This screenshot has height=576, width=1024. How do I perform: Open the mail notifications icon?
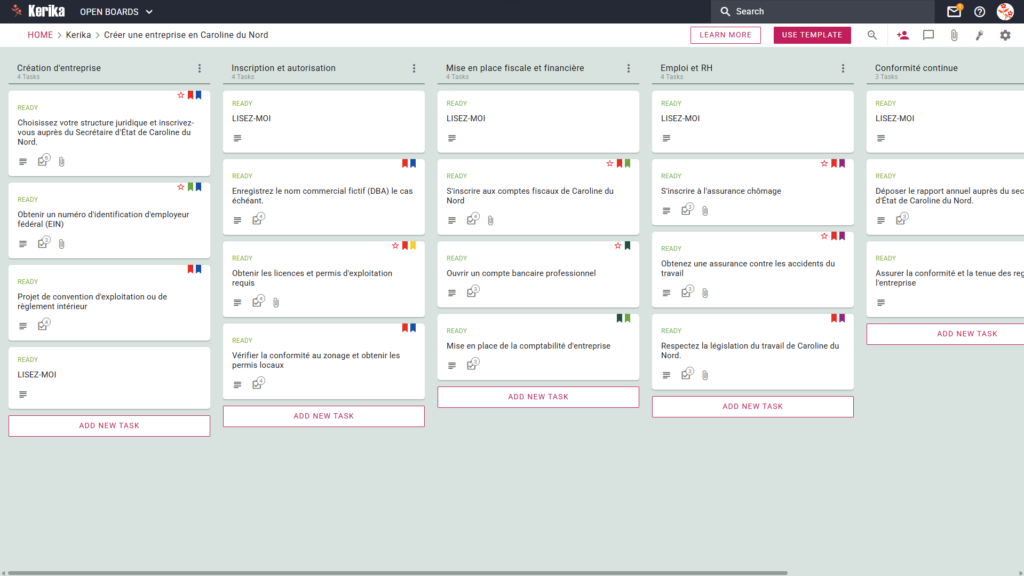(953, 11)
